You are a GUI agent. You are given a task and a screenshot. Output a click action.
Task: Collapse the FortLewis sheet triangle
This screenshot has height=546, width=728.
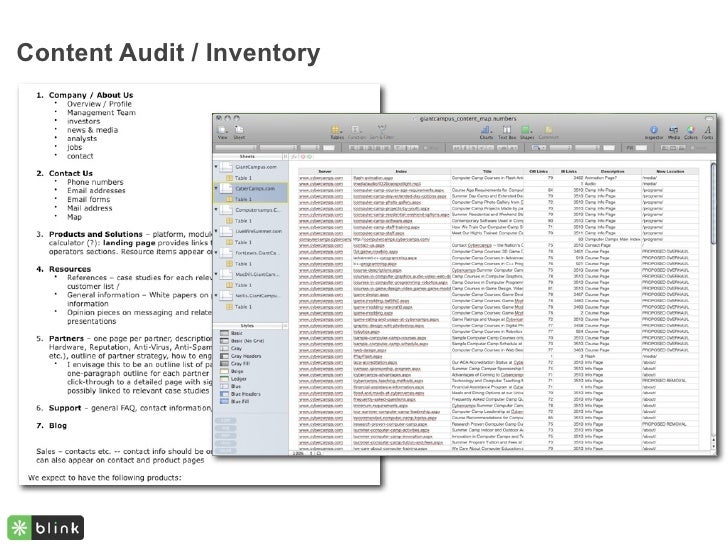click(x=216, y=252)
